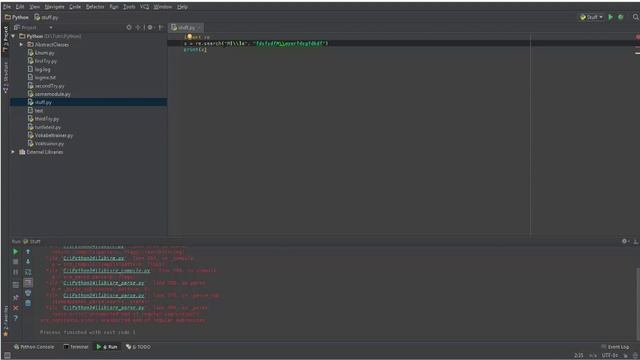
Task: Jump down the stack trace arrow
Action: pyautogui.click(x=28, y=262)
